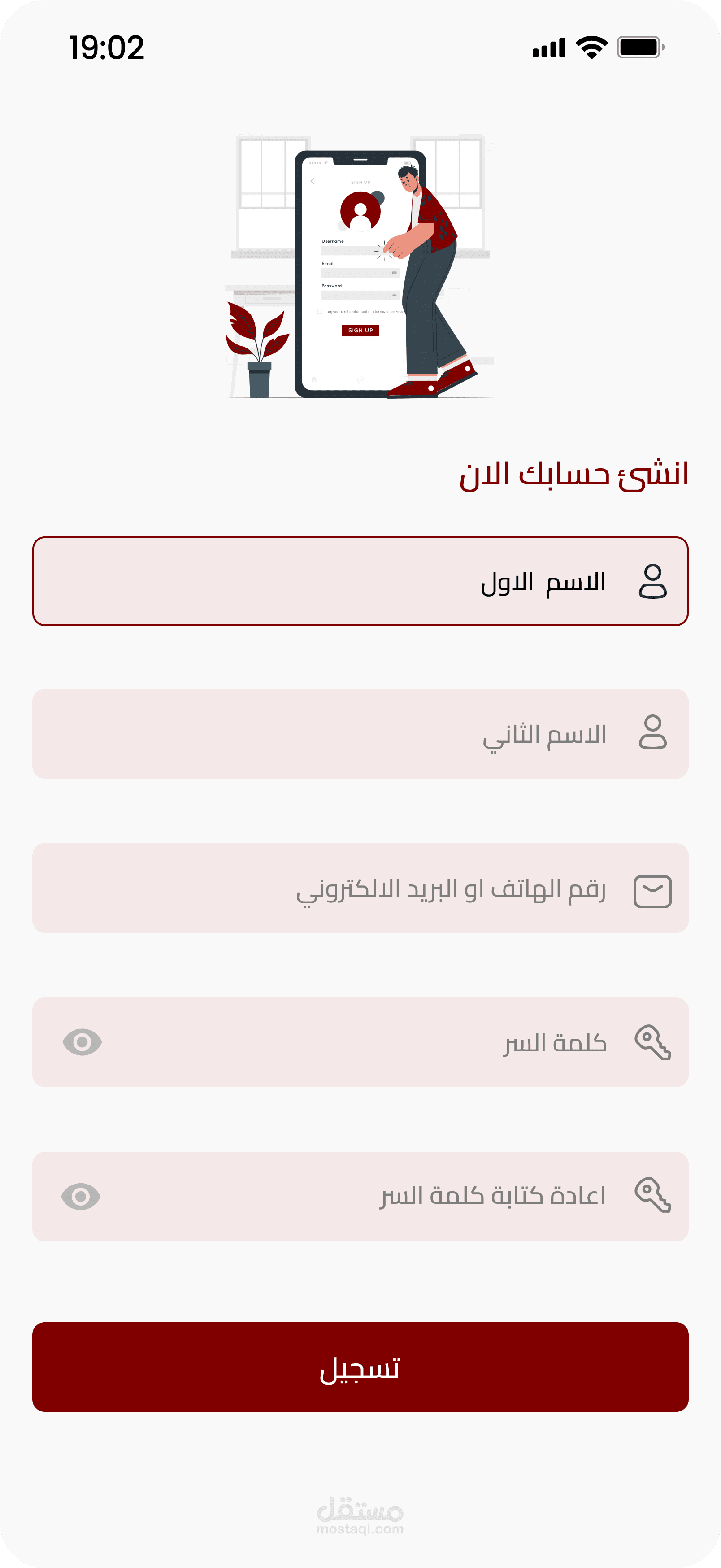The image size is (721, 1568).
Task: Tap the 19:02 clock in status bar
Action: tap(106, 48)
